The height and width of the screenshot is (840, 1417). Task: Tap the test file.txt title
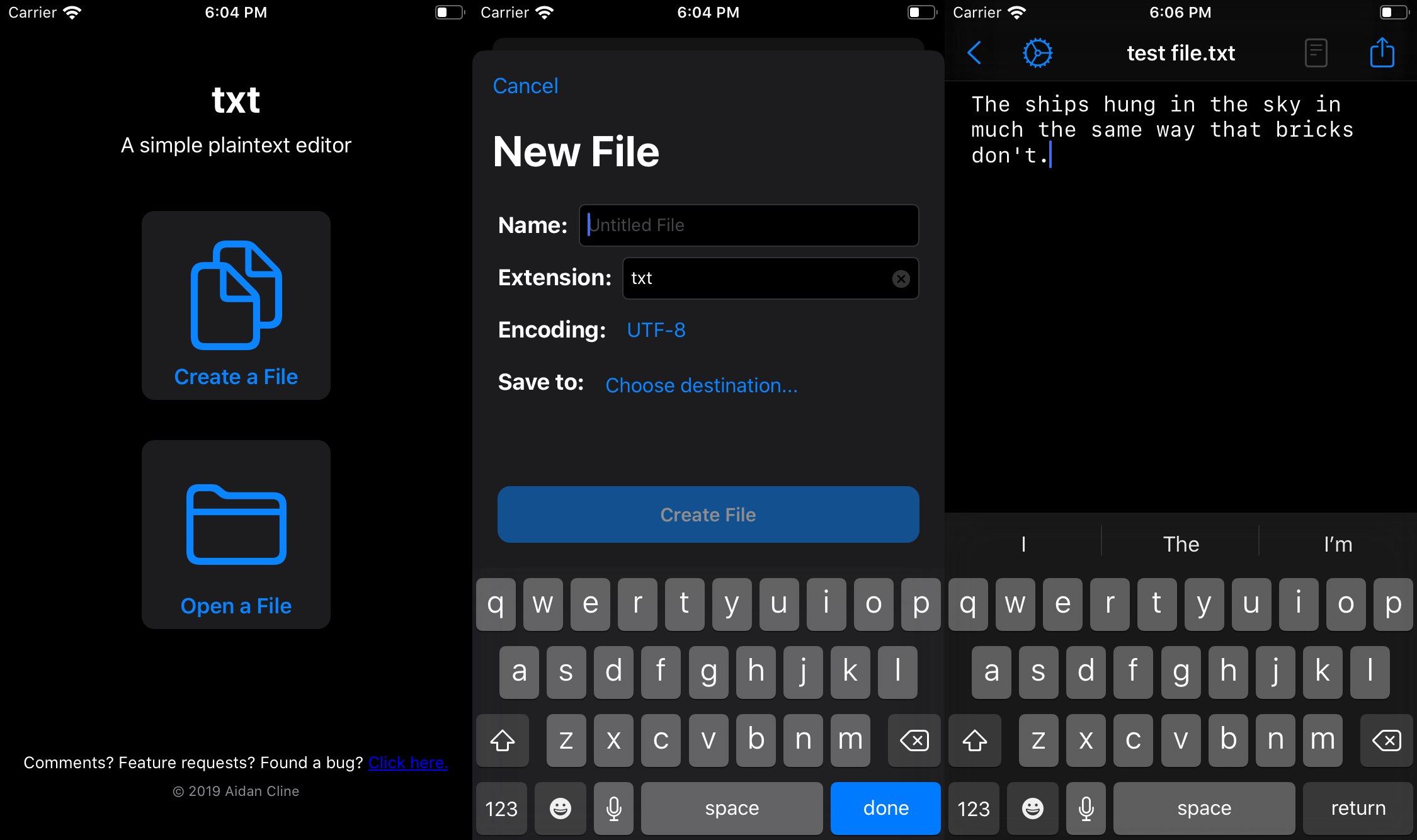click(x=1181, y=53)
